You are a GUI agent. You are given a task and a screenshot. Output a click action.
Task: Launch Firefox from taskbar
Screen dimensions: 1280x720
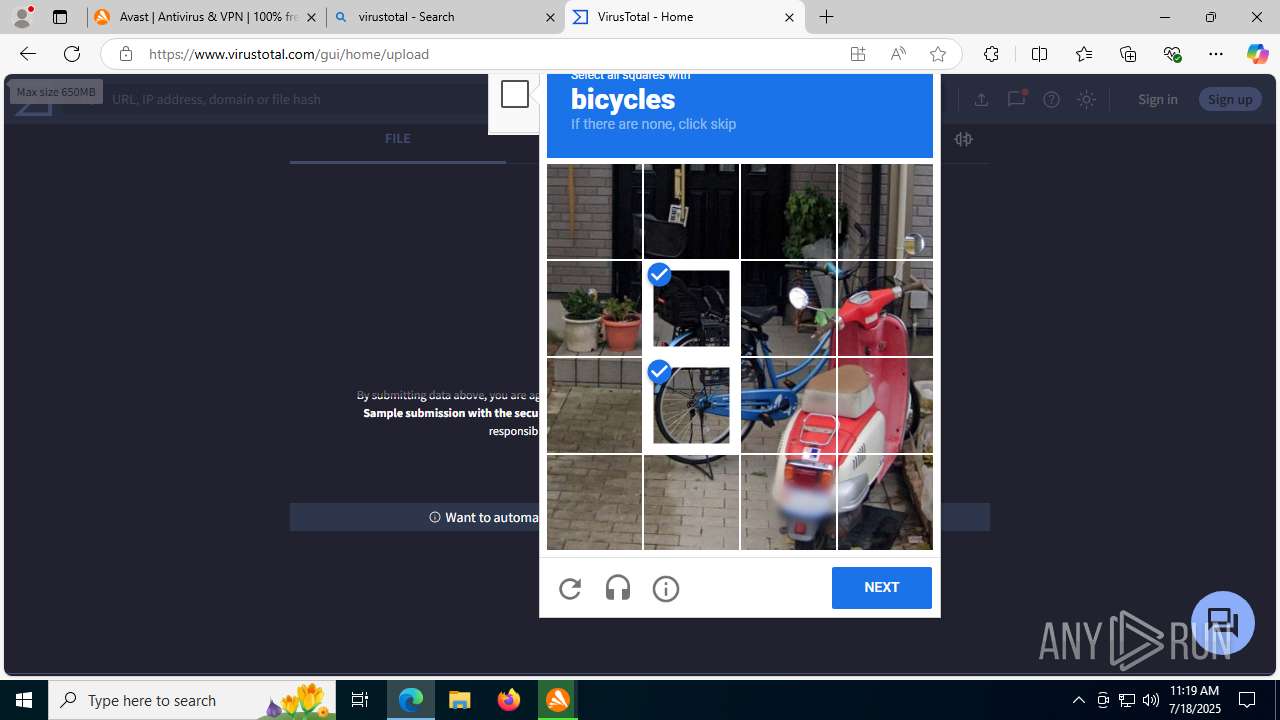[x=509, y=700]
